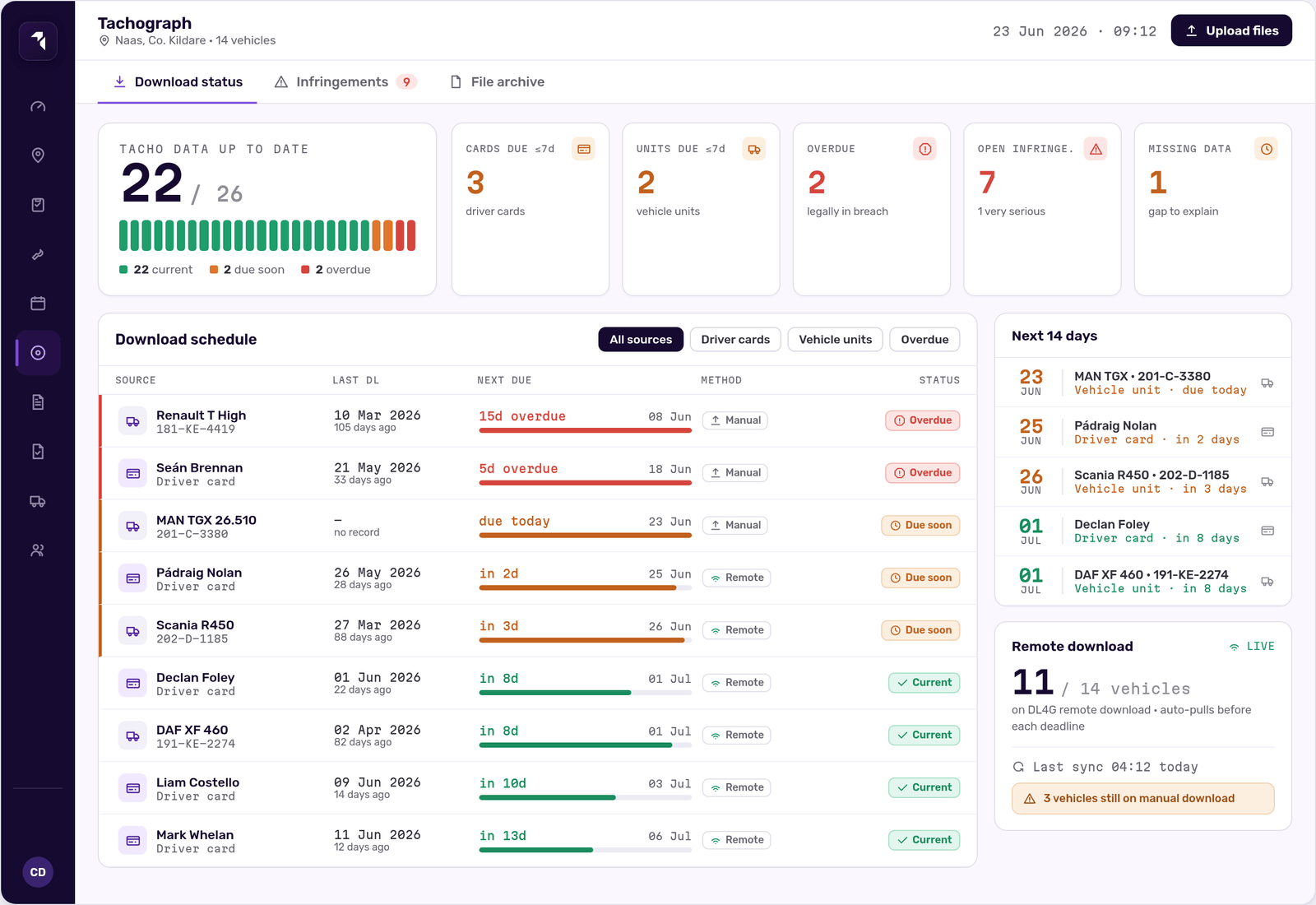Click the Overdue card alert icon

[925, 149]
